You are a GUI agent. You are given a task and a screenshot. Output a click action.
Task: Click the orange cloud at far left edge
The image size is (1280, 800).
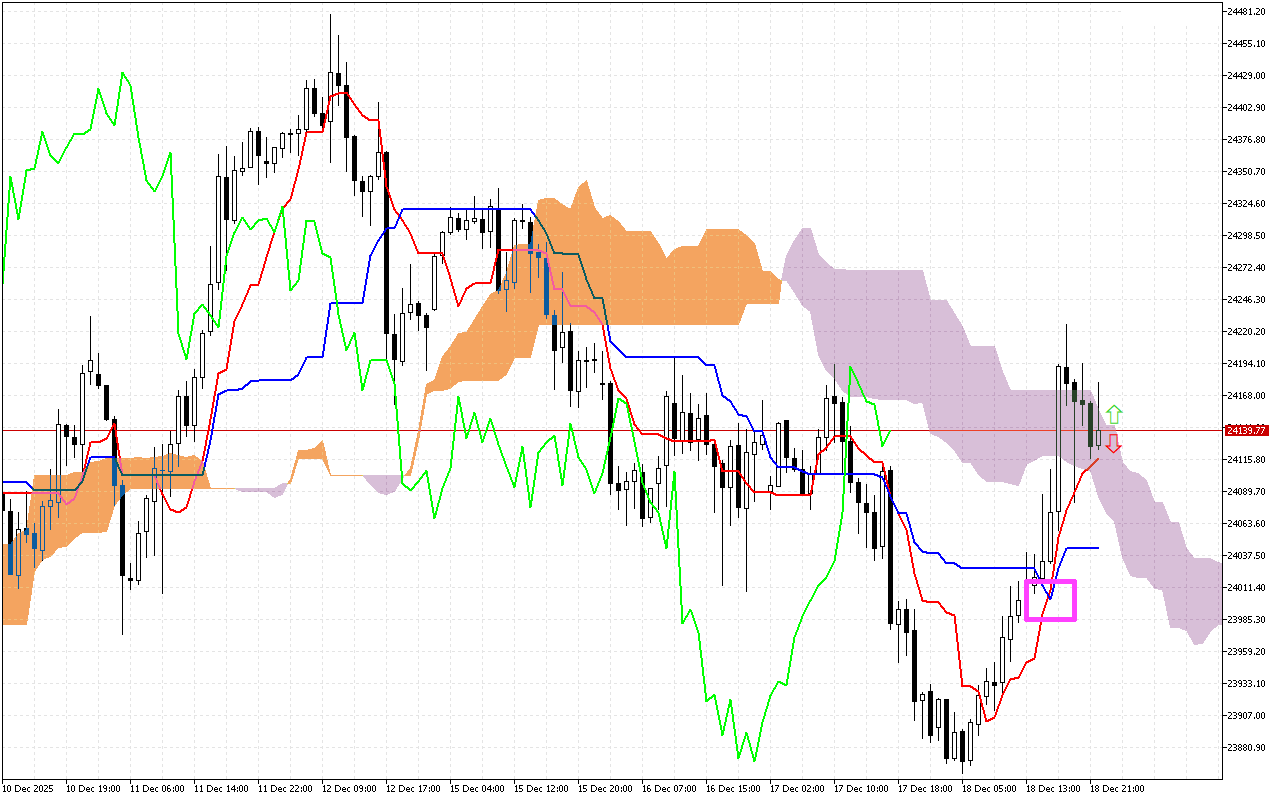[18, 590]
